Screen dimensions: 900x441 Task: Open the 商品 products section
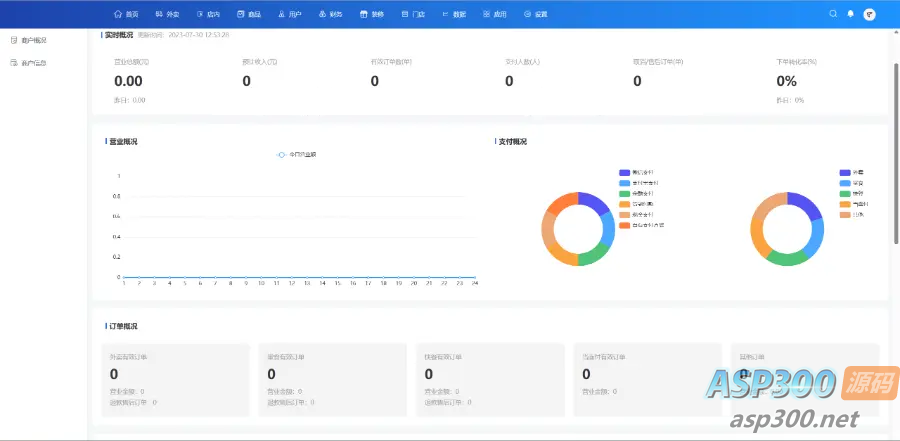248,15
